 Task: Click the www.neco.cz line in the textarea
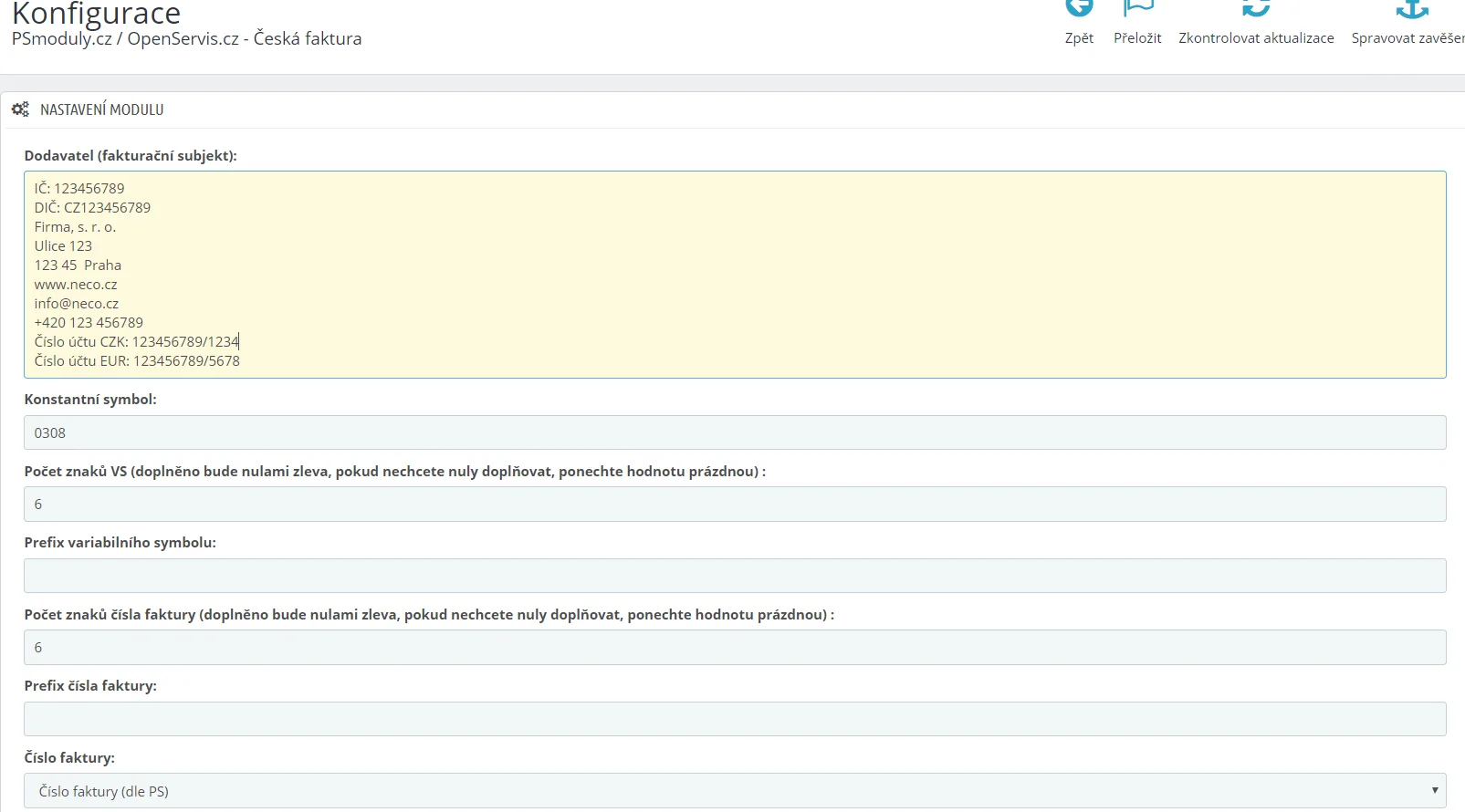point(76,285)
